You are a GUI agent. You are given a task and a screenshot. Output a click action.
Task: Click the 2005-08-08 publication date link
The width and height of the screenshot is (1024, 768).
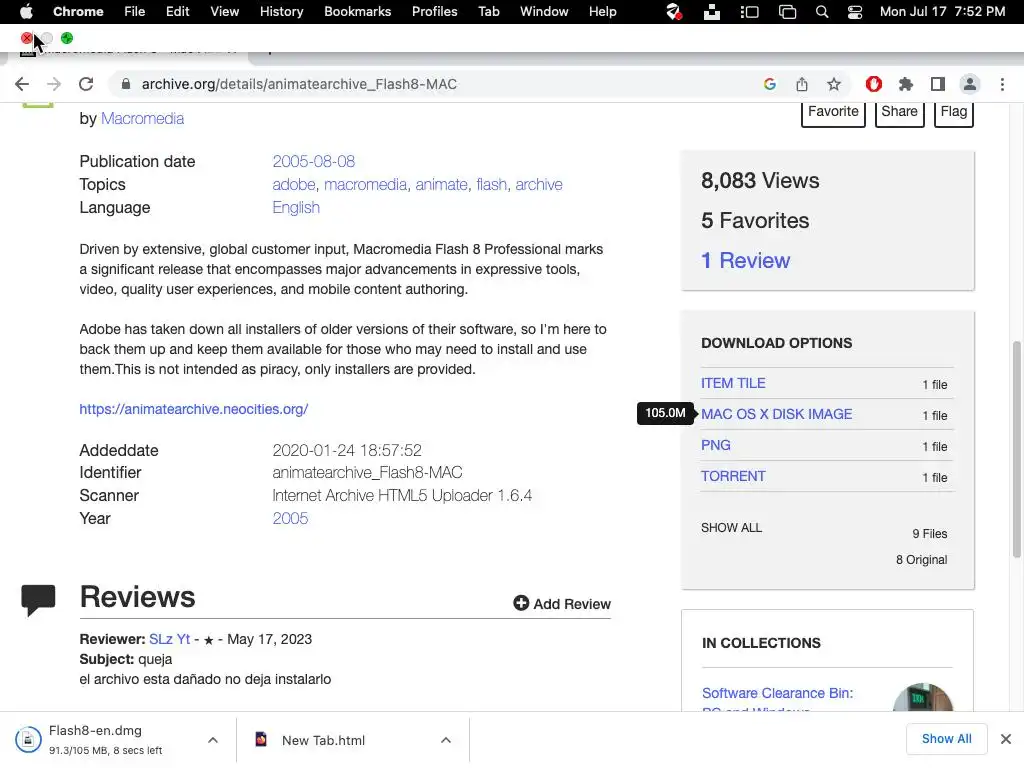pyautogui.click(x=313, y=161)
